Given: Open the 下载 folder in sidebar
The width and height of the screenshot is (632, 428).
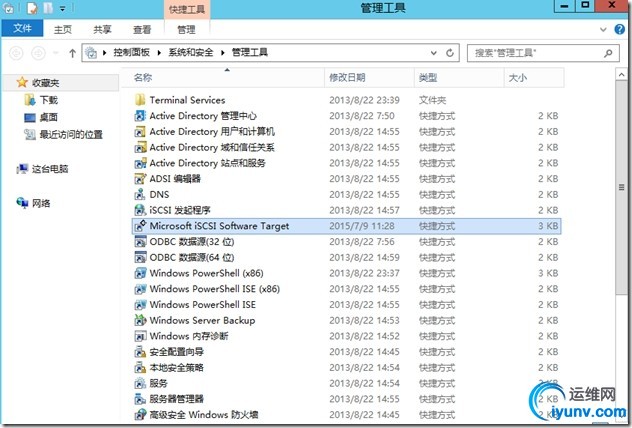Looking at the screenshot, I should pos(41,100).
